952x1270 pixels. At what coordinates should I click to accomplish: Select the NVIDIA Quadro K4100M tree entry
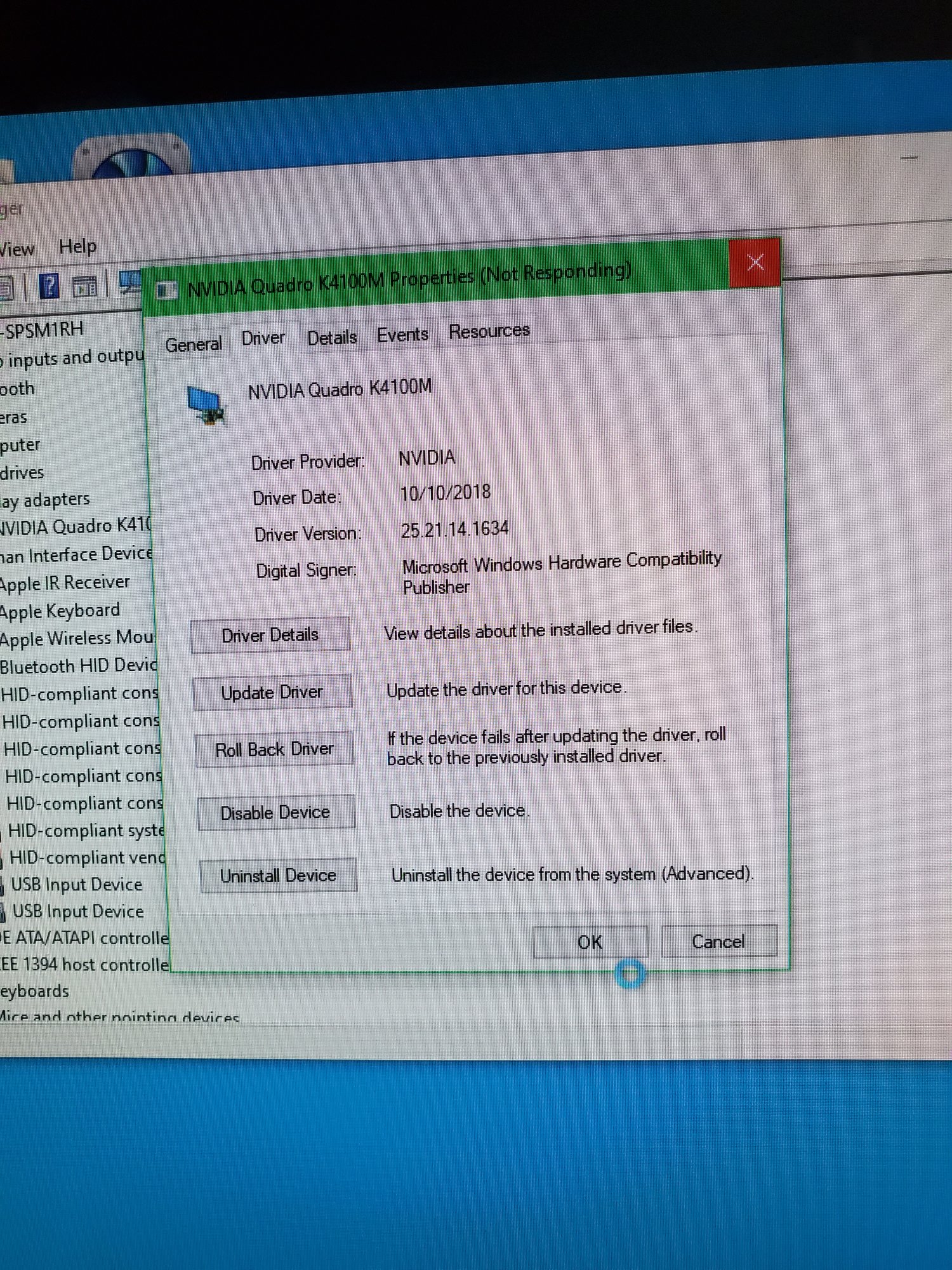click(x=76, y=527)
